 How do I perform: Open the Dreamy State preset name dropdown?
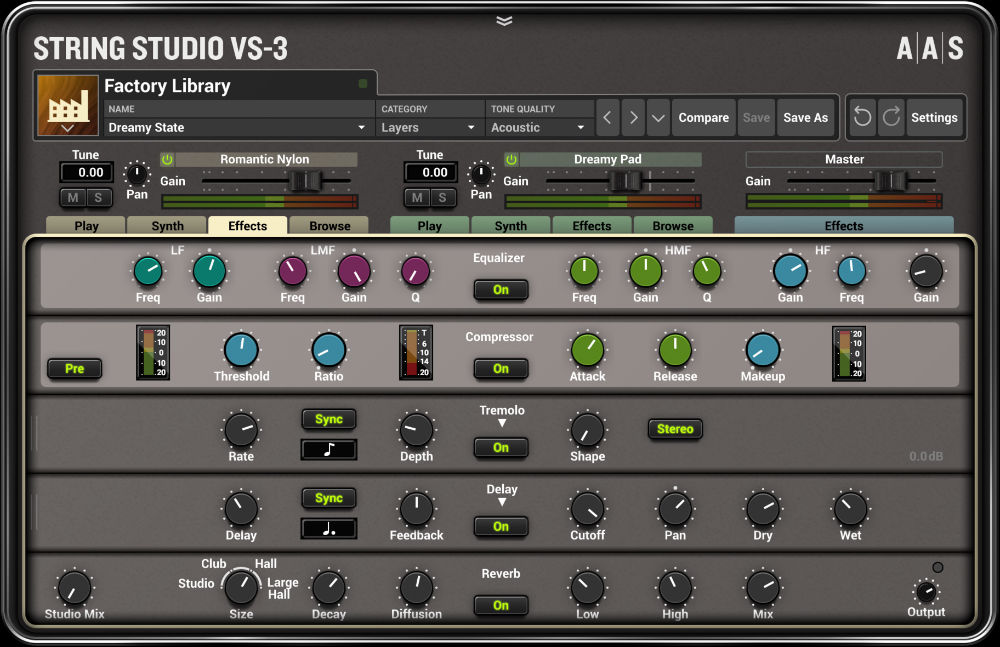point(362,127)
